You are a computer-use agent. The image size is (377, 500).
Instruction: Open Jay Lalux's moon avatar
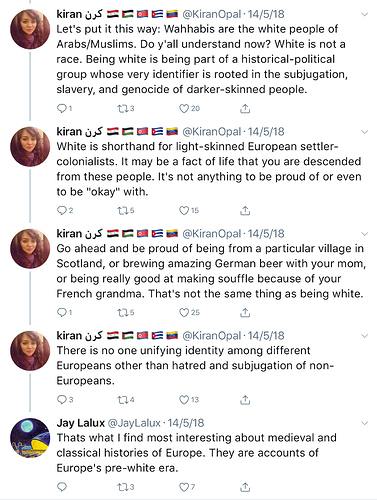30,438
